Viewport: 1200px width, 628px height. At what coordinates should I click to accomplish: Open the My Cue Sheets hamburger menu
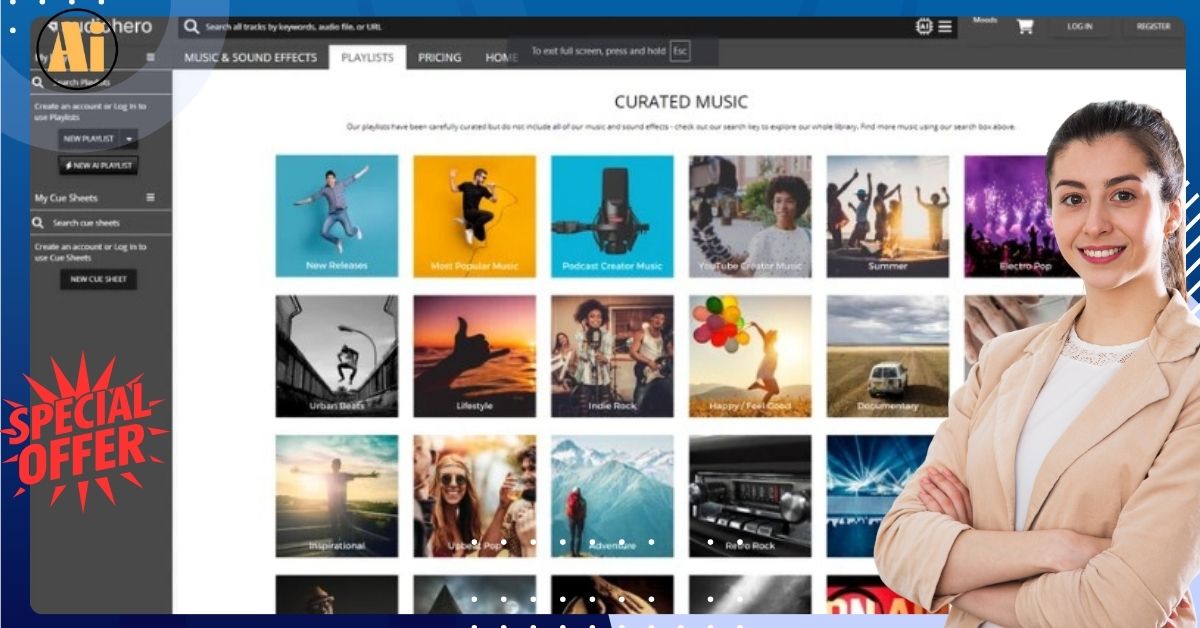pyautogui.click(x=151, y=198)
